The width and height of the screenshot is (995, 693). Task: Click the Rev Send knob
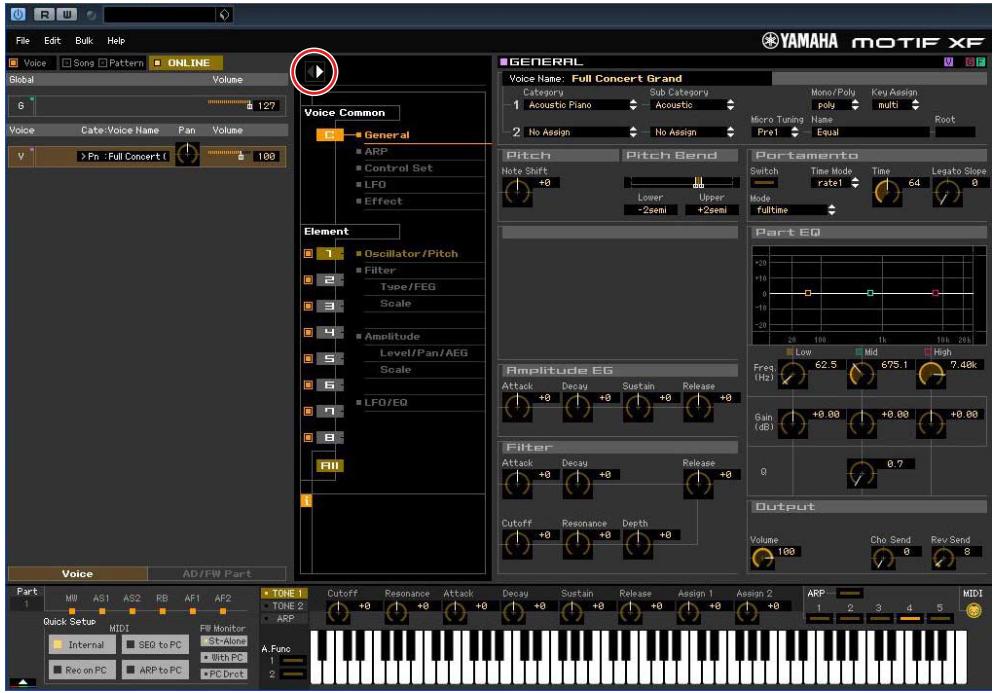(x=943, y=558)
